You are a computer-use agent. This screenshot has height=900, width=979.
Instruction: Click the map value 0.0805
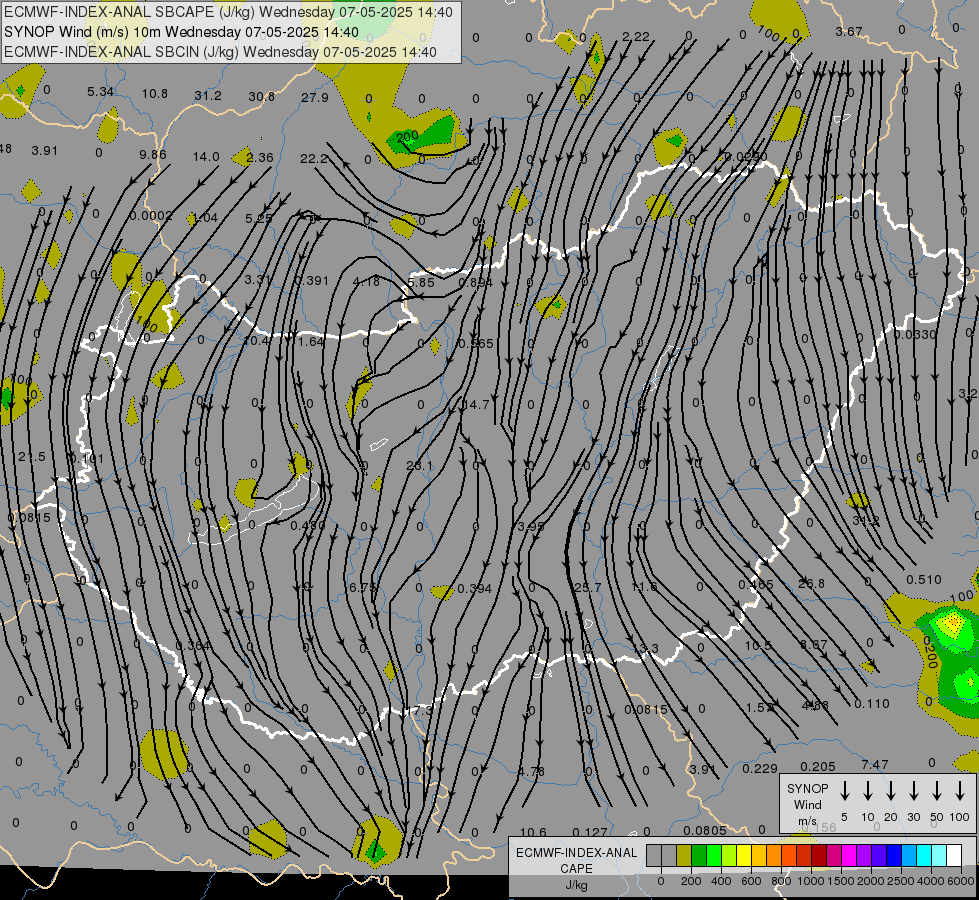[705, 830]
